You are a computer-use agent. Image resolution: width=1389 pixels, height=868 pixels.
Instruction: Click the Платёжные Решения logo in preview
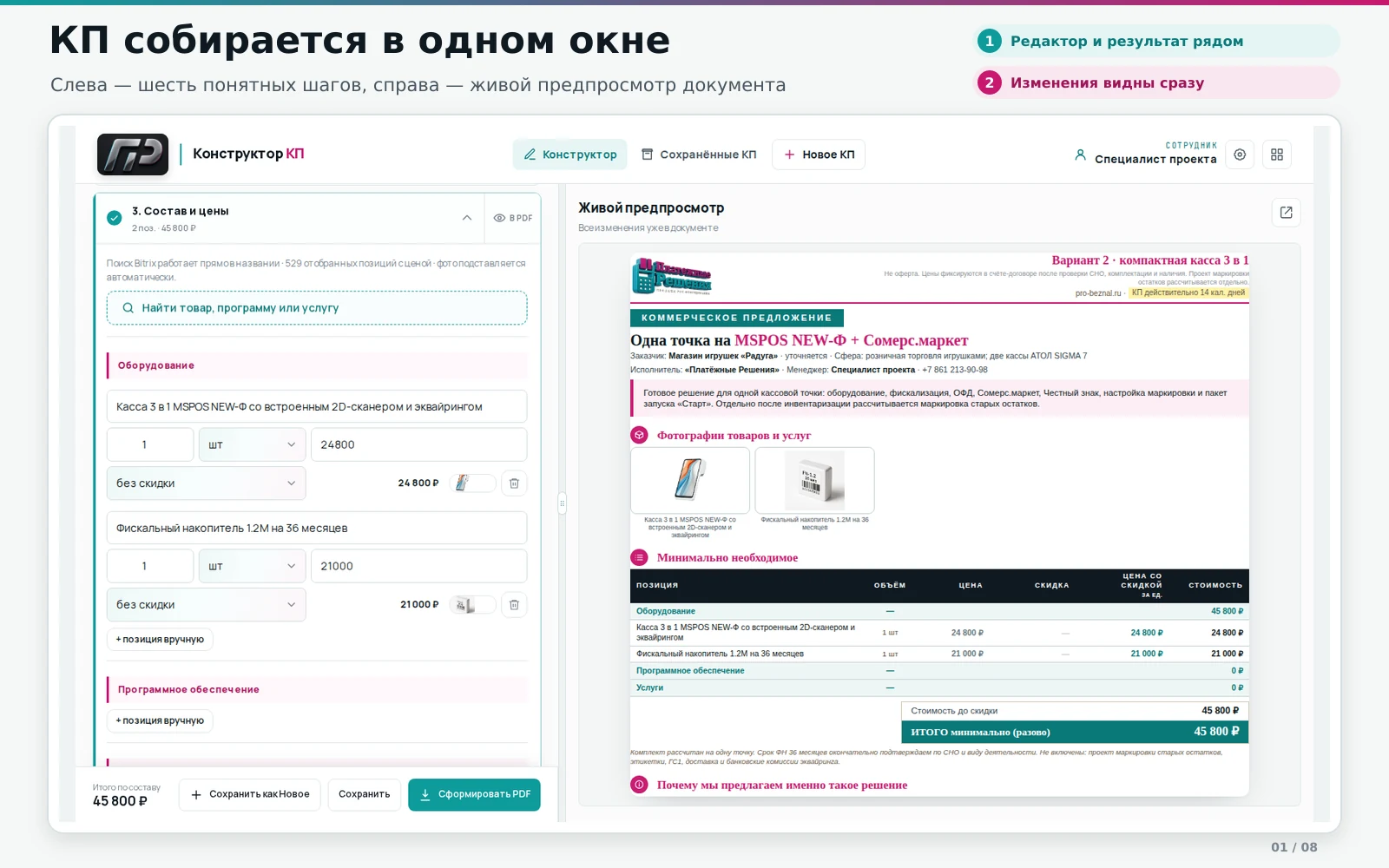coord(672,277)
